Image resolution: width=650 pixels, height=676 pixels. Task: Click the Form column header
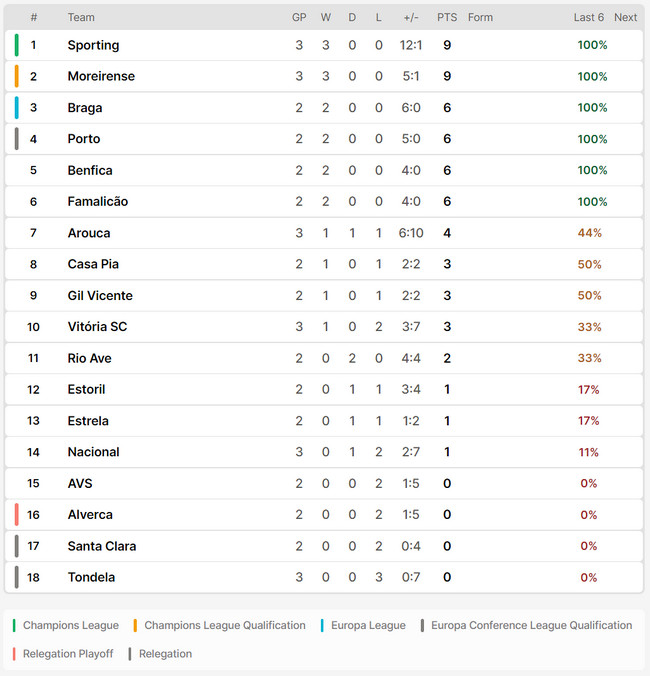(x=480, y=17)
